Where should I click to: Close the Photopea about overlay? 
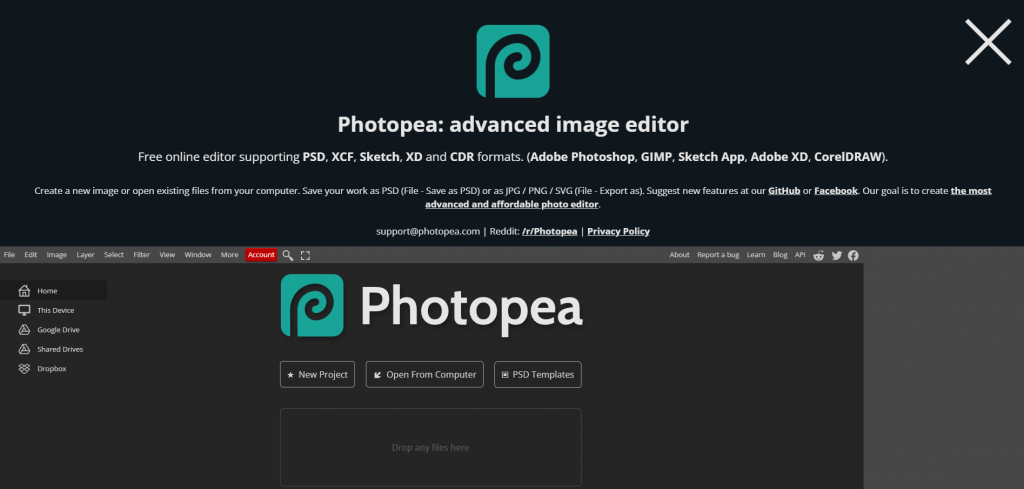[988, 42]
